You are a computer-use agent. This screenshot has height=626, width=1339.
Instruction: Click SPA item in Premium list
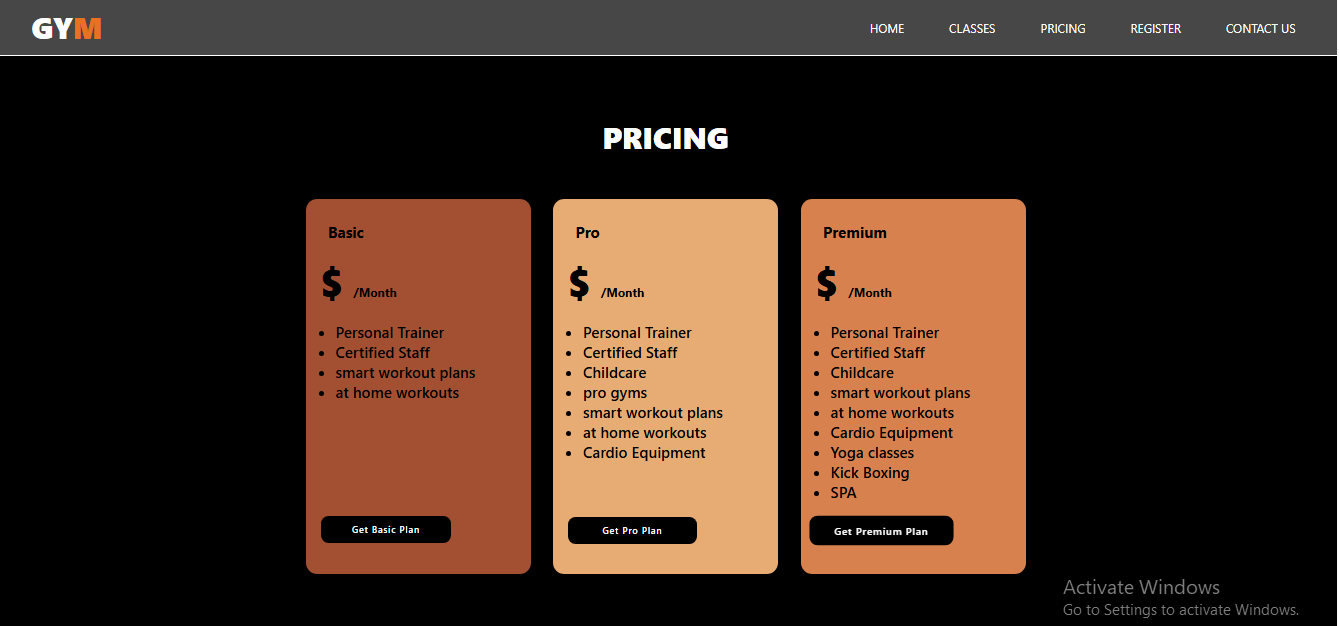click(843, 493)
